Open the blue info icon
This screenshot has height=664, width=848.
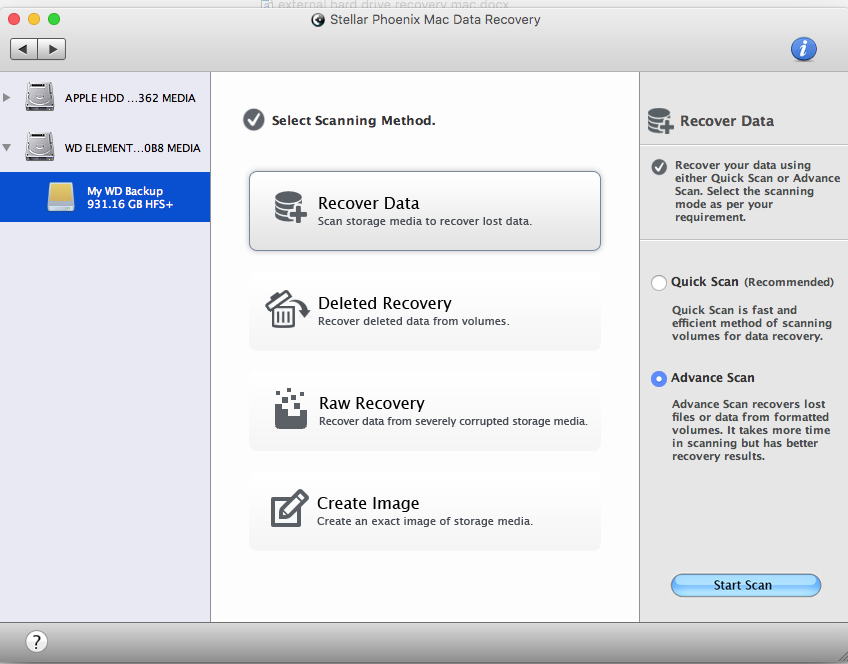point(803,48)
